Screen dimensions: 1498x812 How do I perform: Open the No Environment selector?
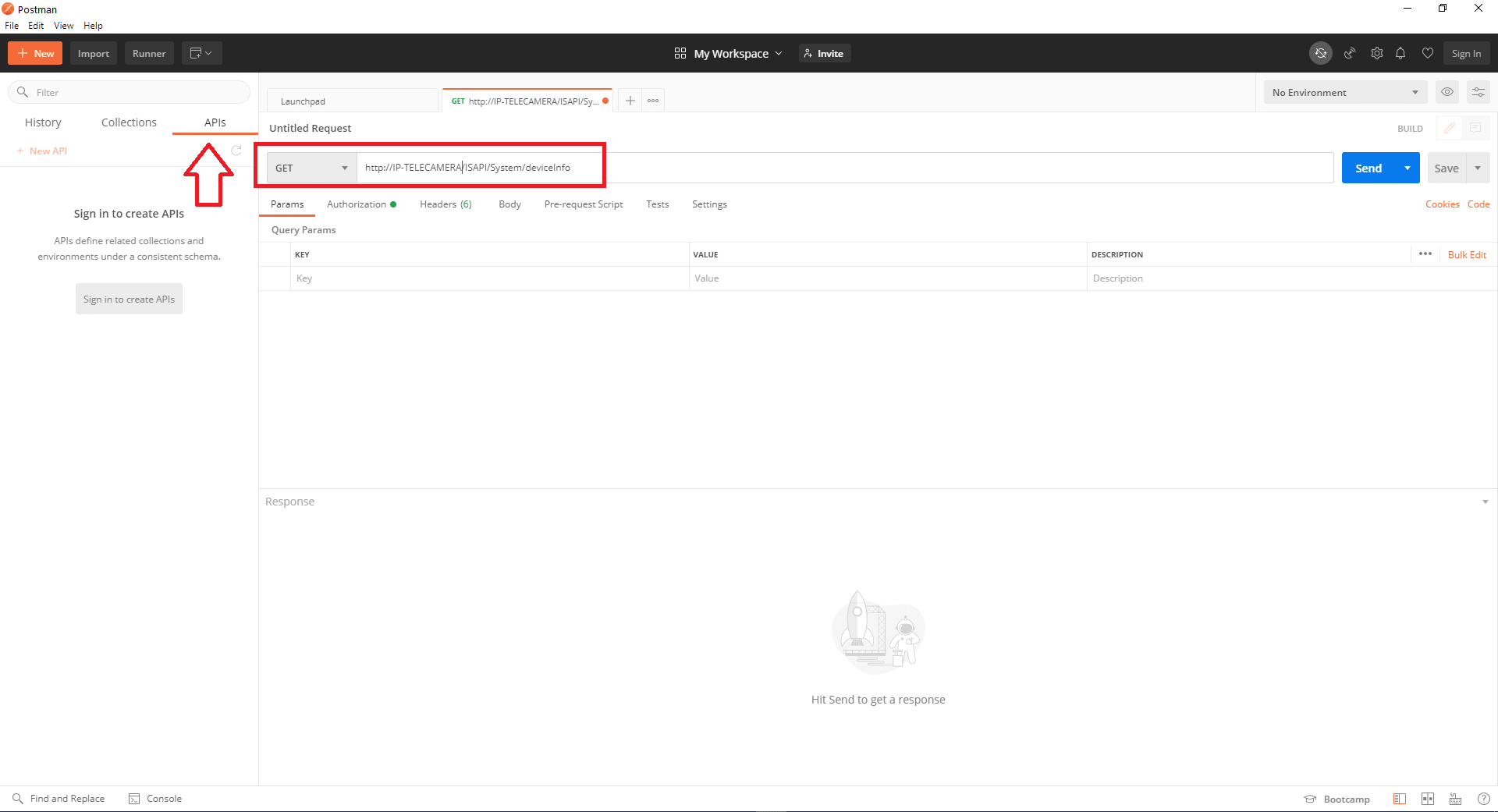click(1345, 92)
